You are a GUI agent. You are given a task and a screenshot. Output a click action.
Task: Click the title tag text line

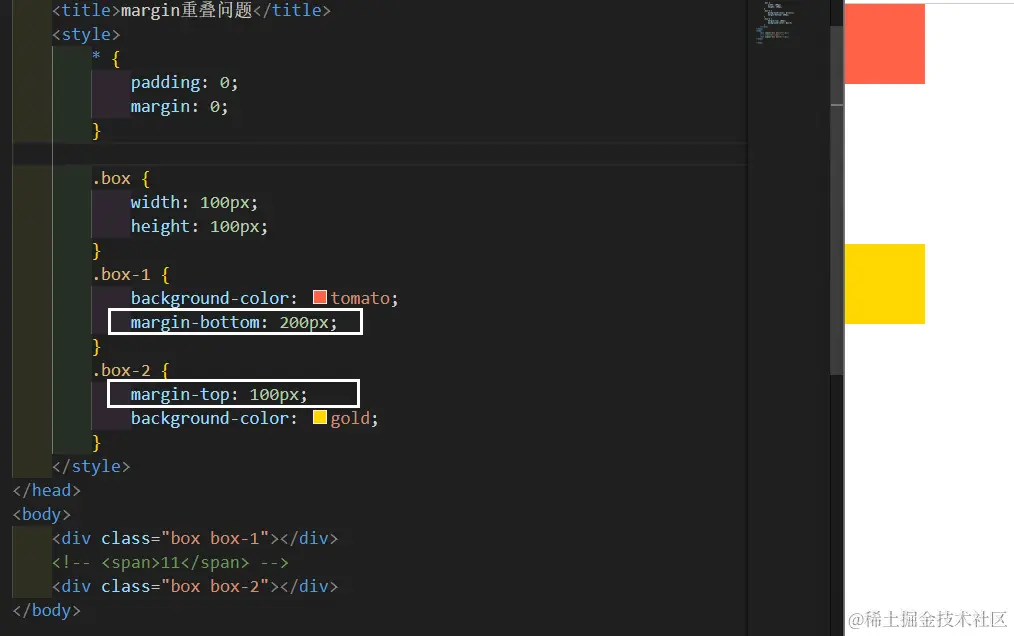coord(191,10)
